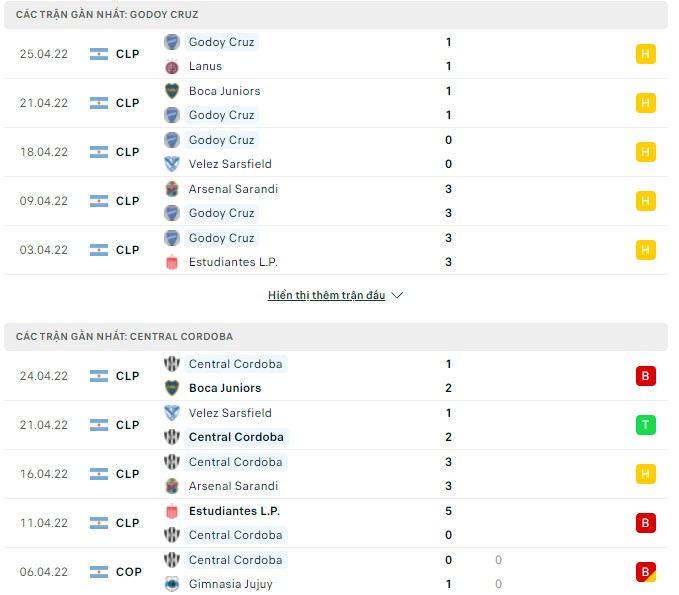Click the Argentina flag on the 25.04.22 row
The width and height of the screenshot is (679, 595).
98,54
